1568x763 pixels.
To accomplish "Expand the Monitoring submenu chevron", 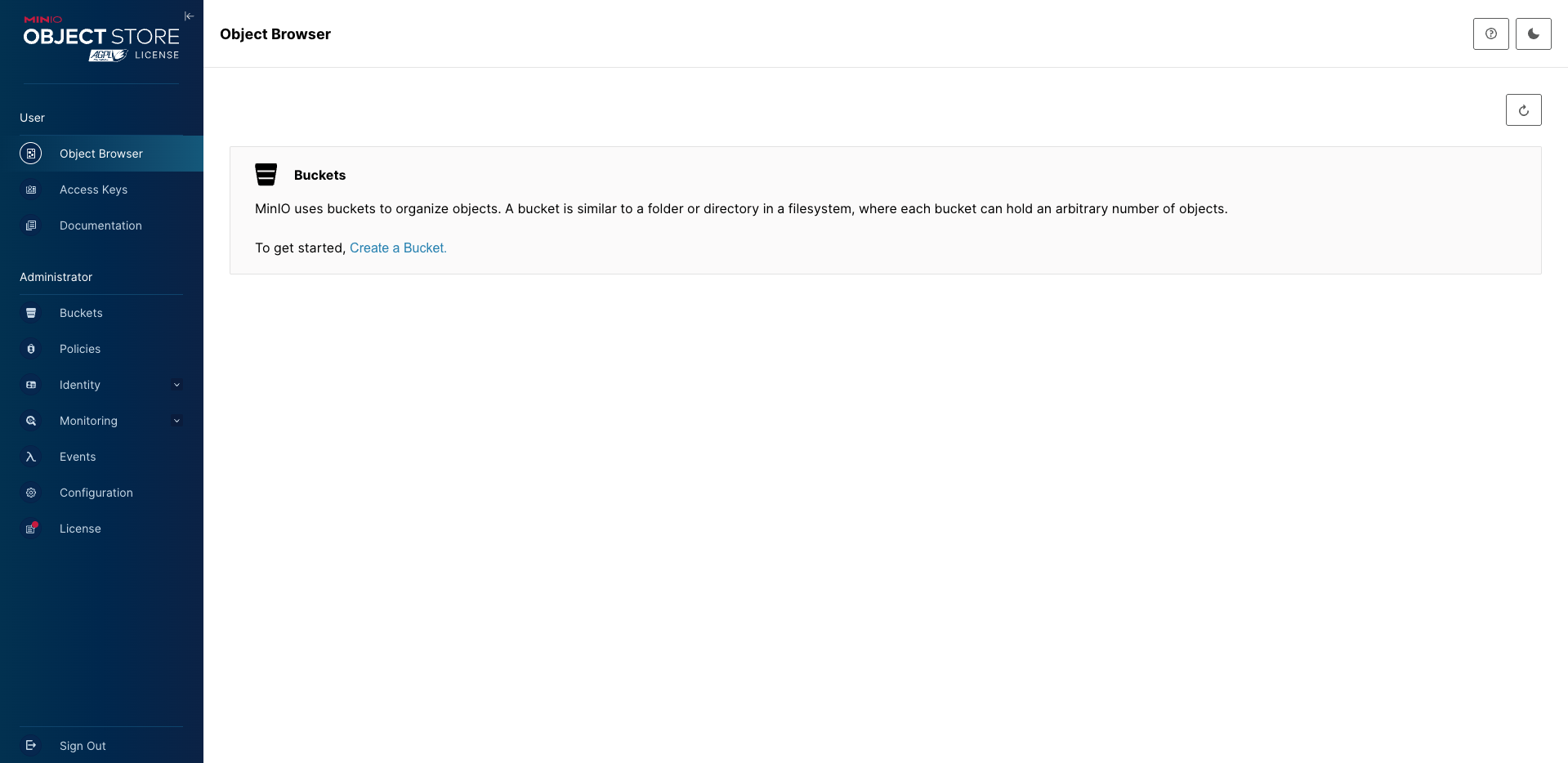I will (176, 421).
